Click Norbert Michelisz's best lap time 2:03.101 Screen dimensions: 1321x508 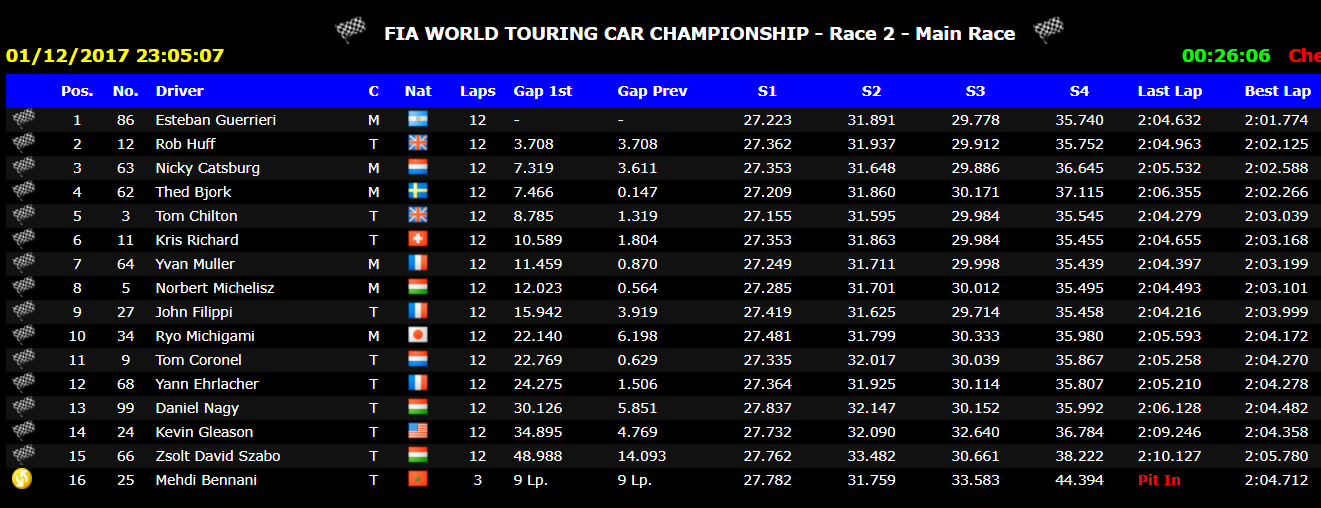pos(1276,288)
